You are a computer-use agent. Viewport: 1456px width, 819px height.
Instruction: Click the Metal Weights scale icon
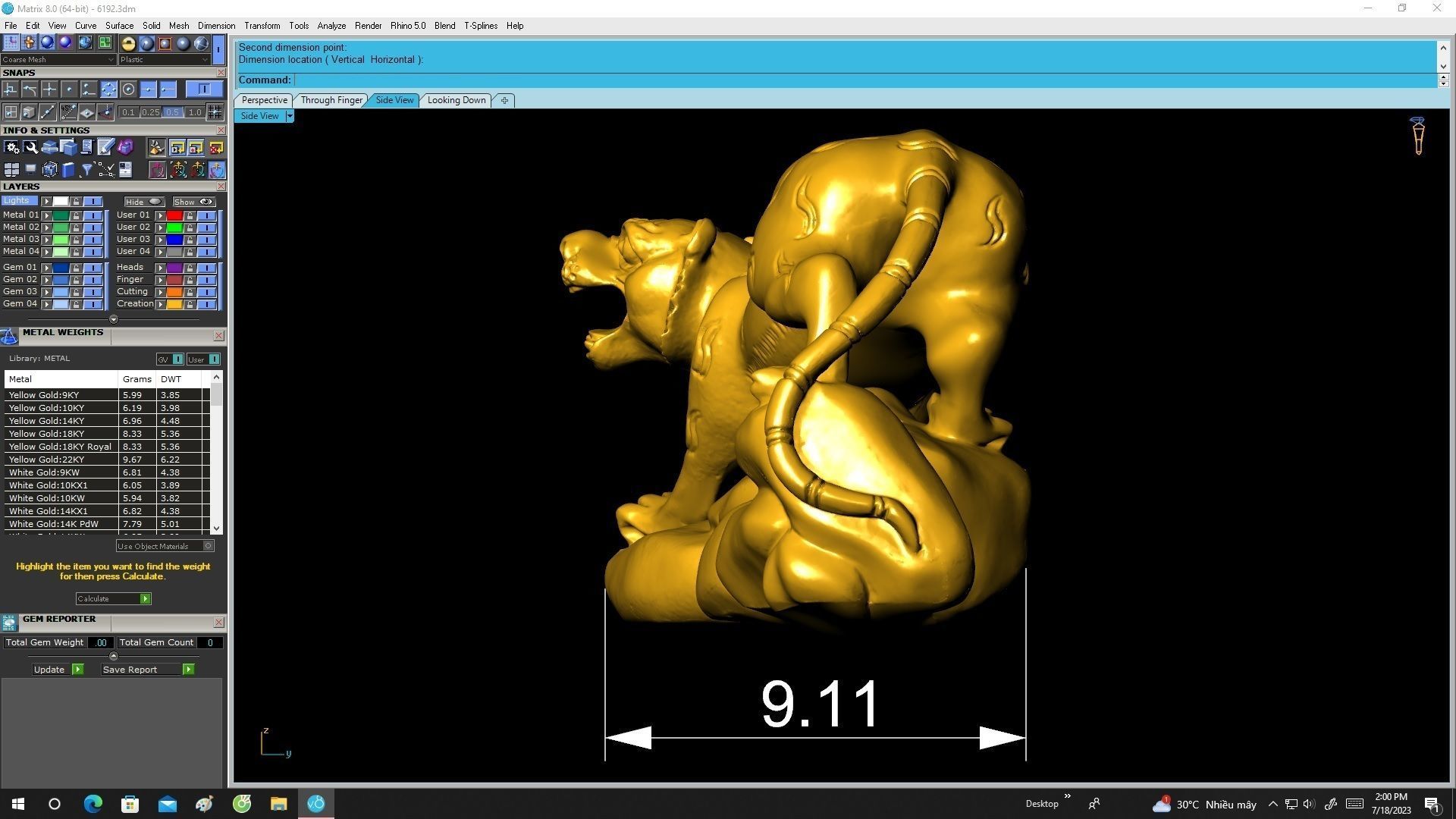[x=9, y=337]
